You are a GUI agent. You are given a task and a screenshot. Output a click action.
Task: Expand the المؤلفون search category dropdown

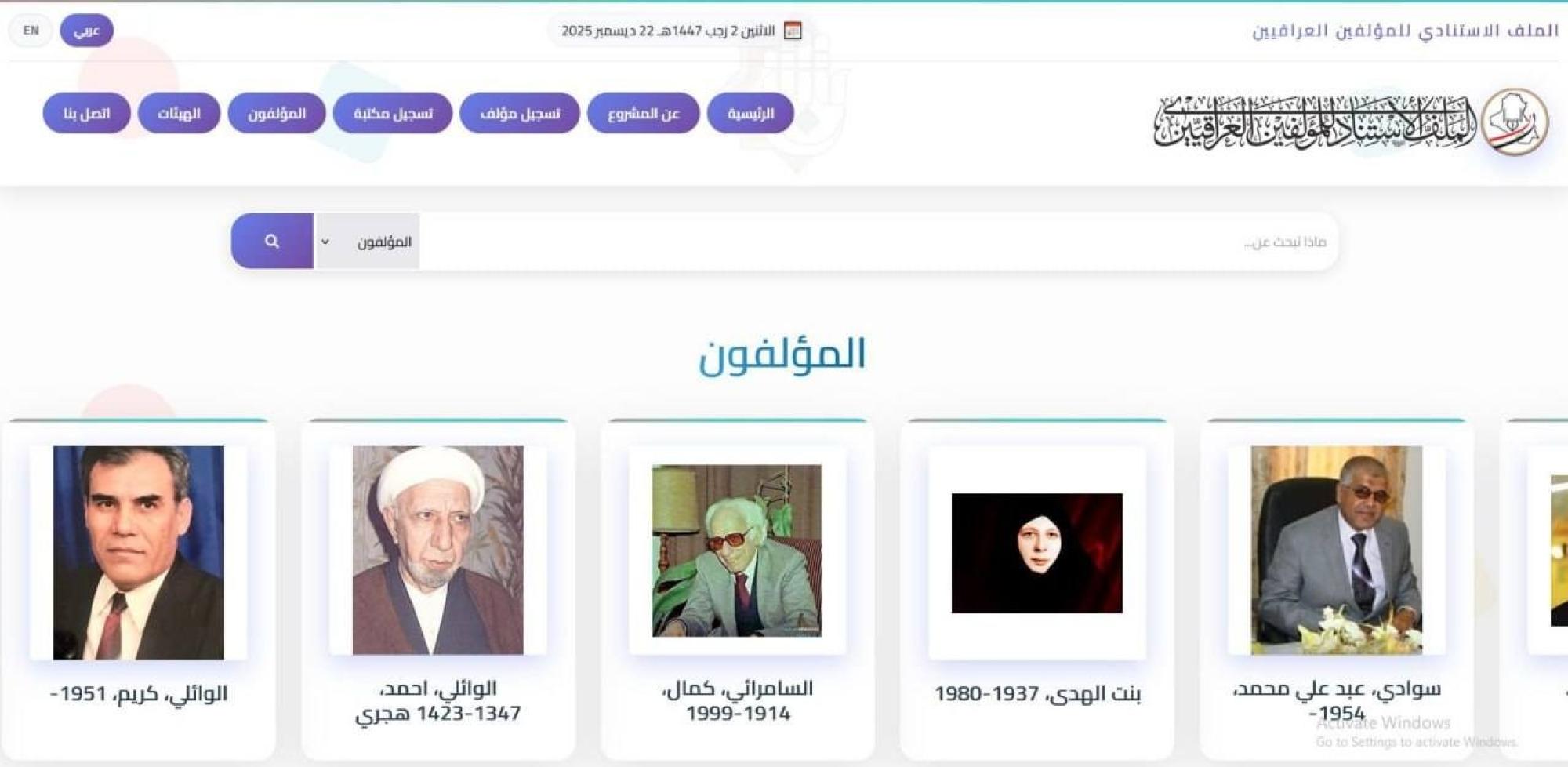(368, 242)
